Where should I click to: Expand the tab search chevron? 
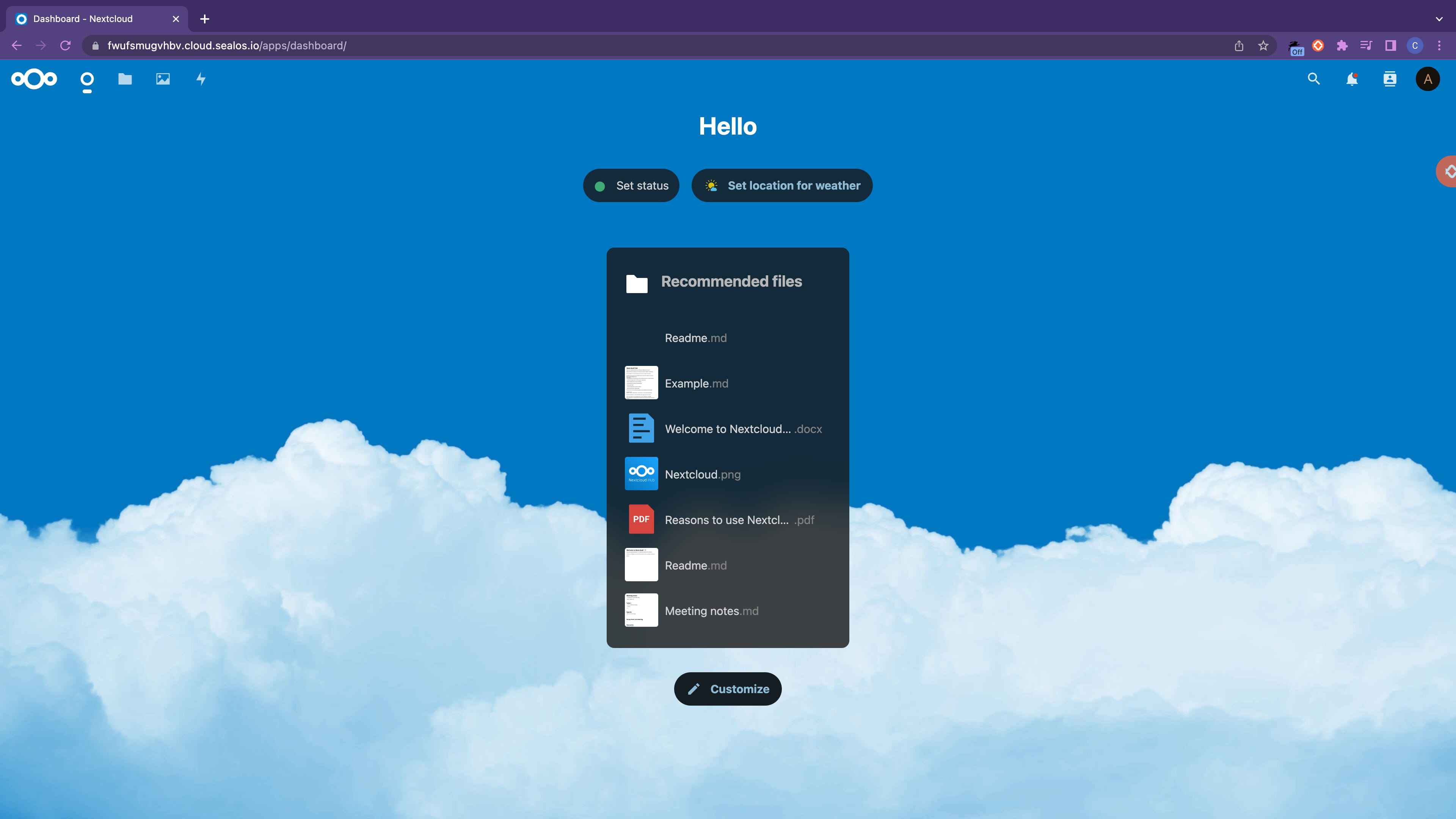click(x=1439, y=19)
